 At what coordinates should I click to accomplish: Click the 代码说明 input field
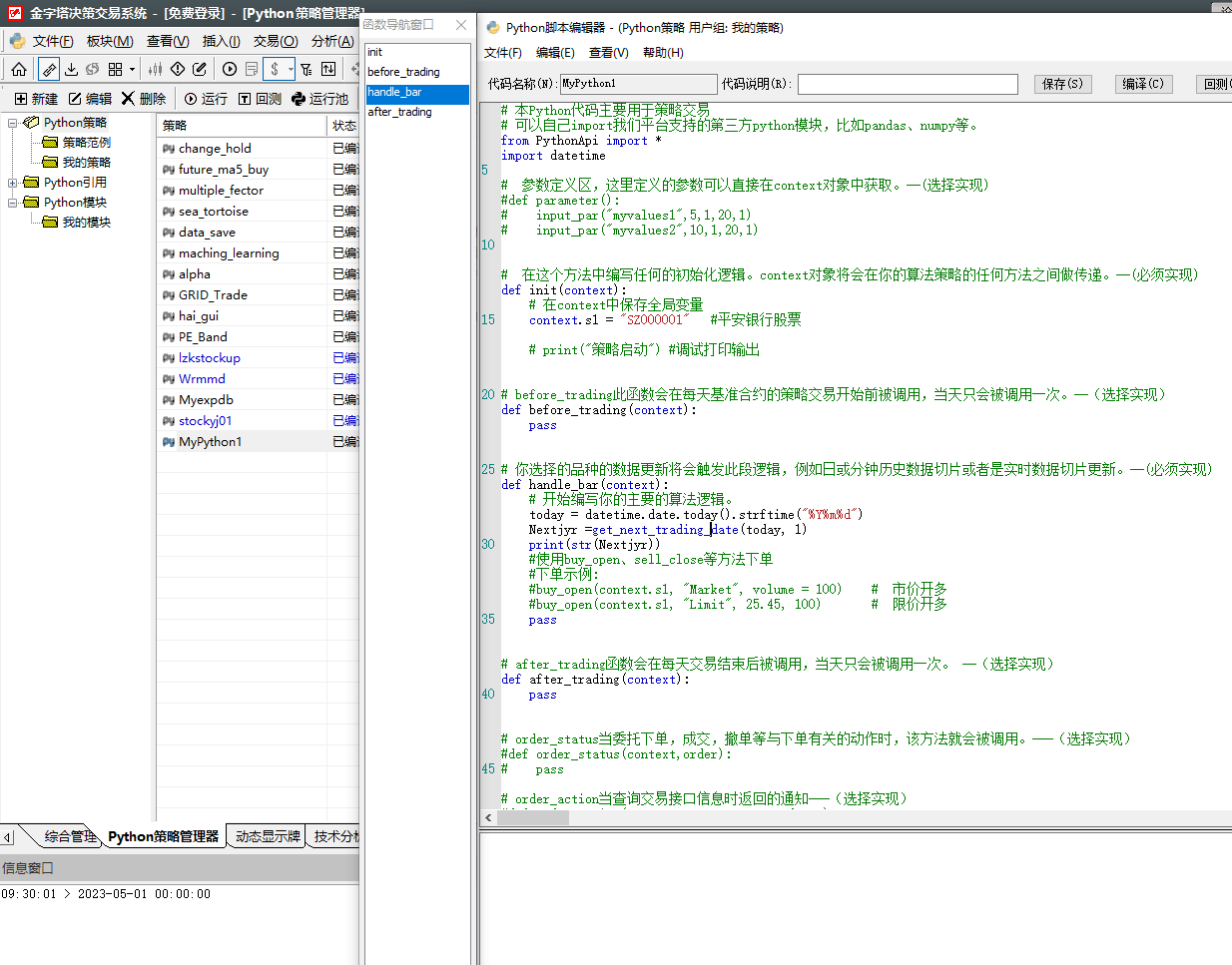click(x=907, y=84)
